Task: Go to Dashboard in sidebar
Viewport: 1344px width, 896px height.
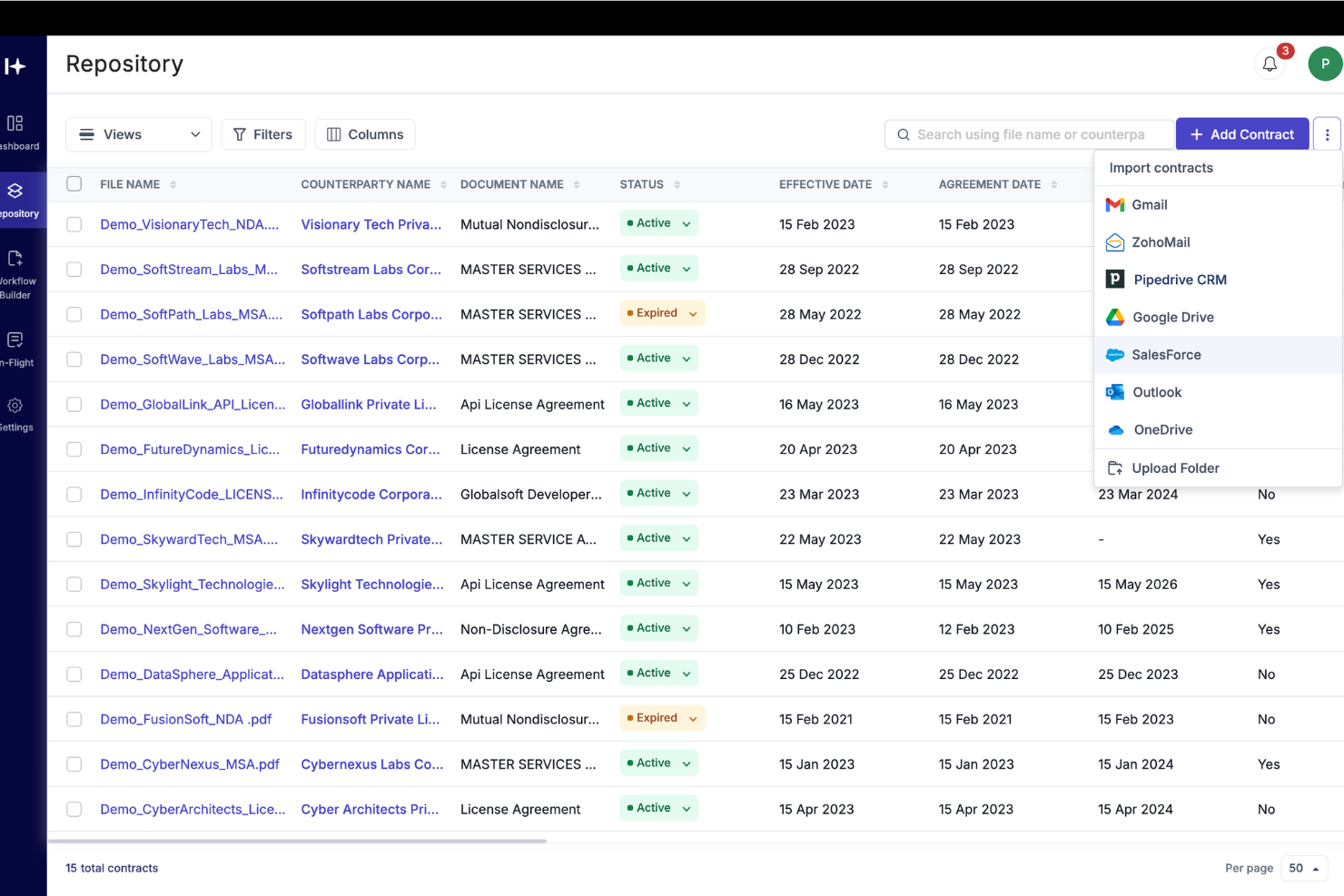Action: click(15, 133)
